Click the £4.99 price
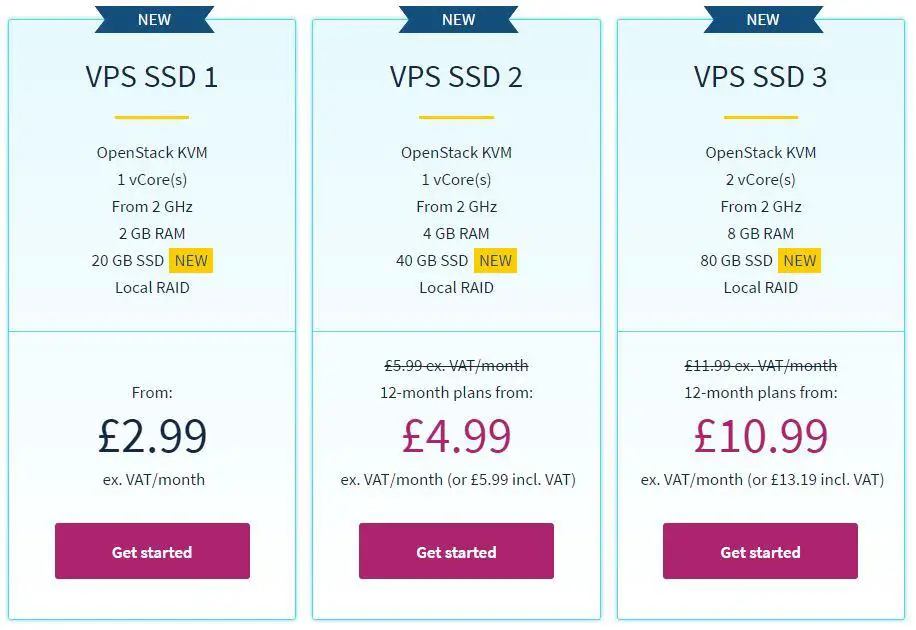The width and height of the screenshot is (916, 630). pyautogui.click(x=456, y=436)
